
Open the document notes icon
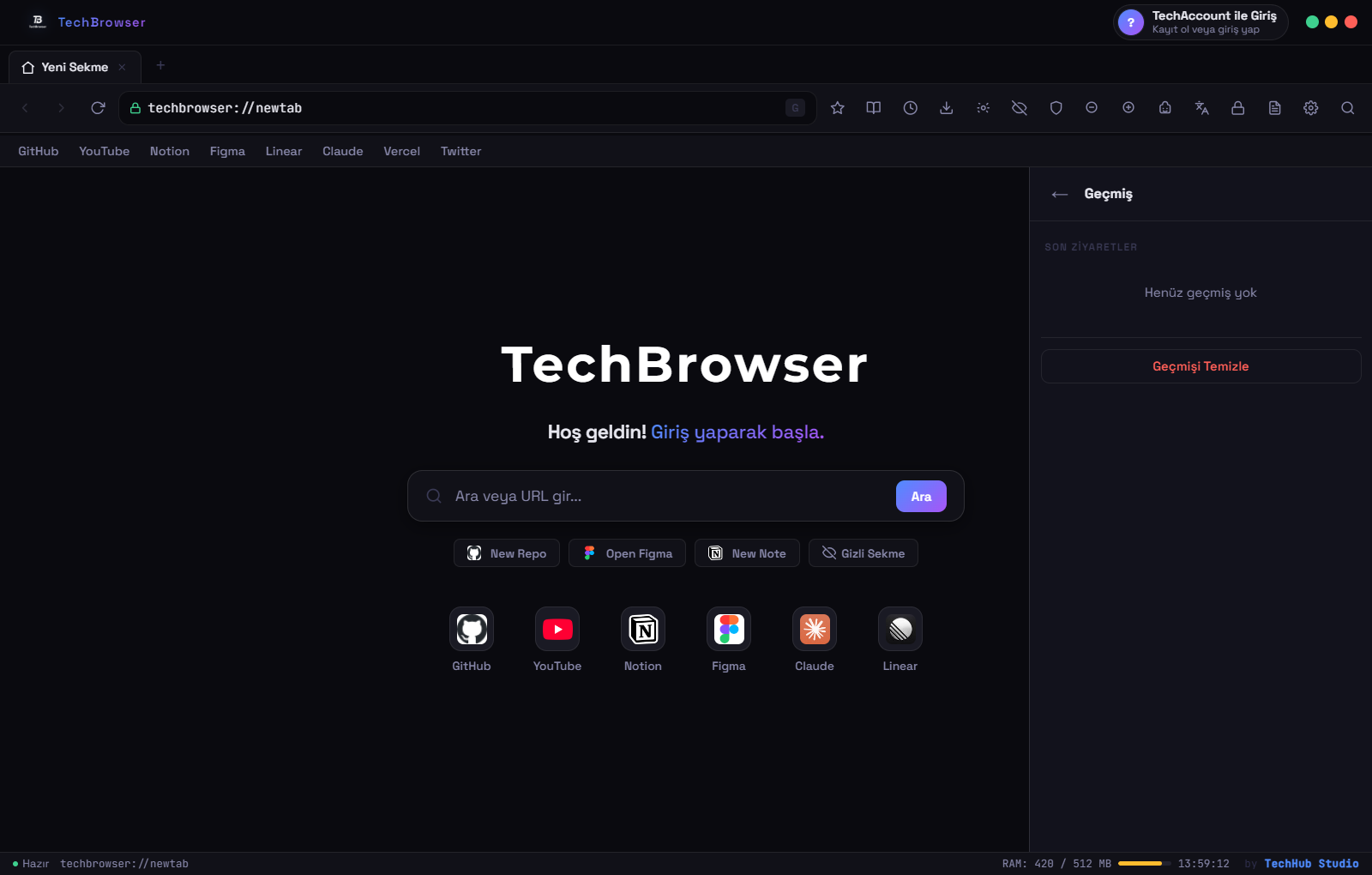pos(1275,108)
